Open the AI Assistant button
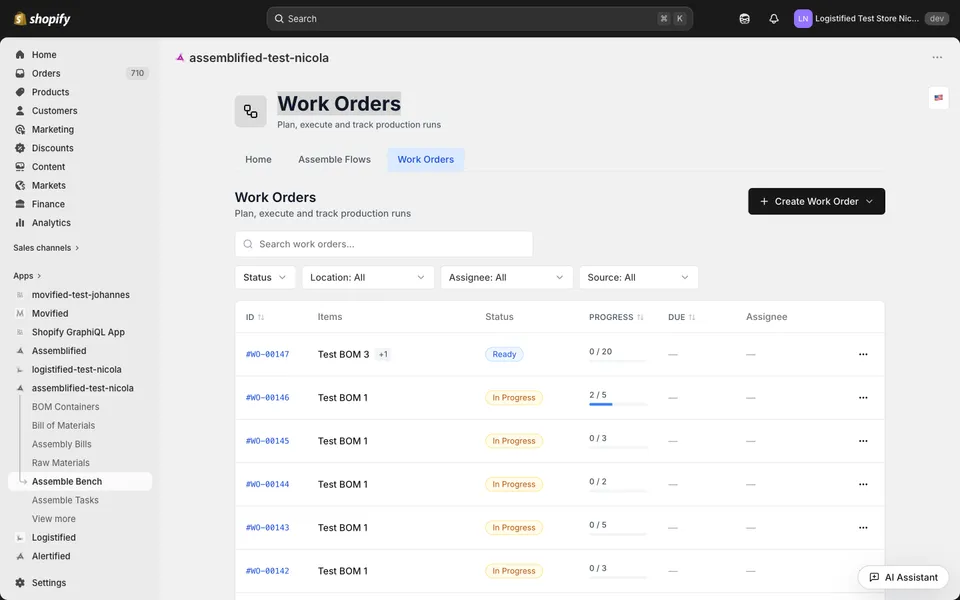Viewport: 960px width, 600px height. click(903, 577)
